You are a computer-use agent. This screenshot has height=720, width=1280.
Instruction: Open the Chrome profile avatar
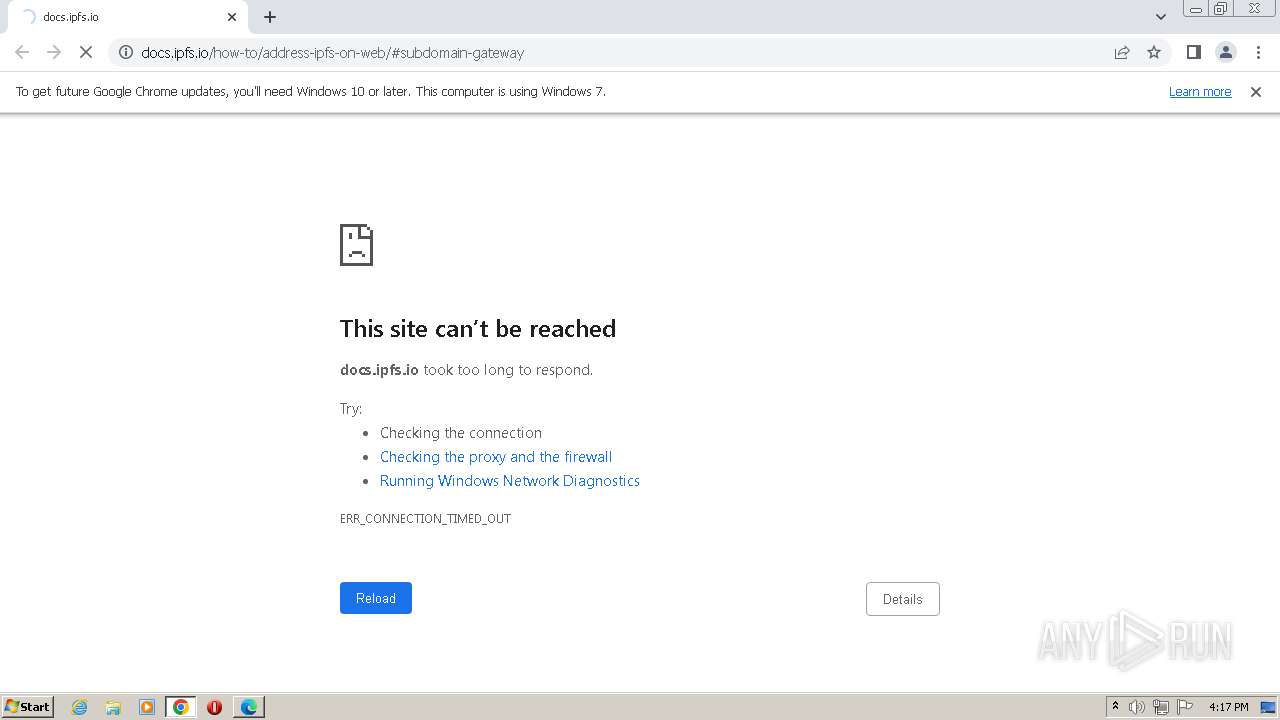point(1225,52)
